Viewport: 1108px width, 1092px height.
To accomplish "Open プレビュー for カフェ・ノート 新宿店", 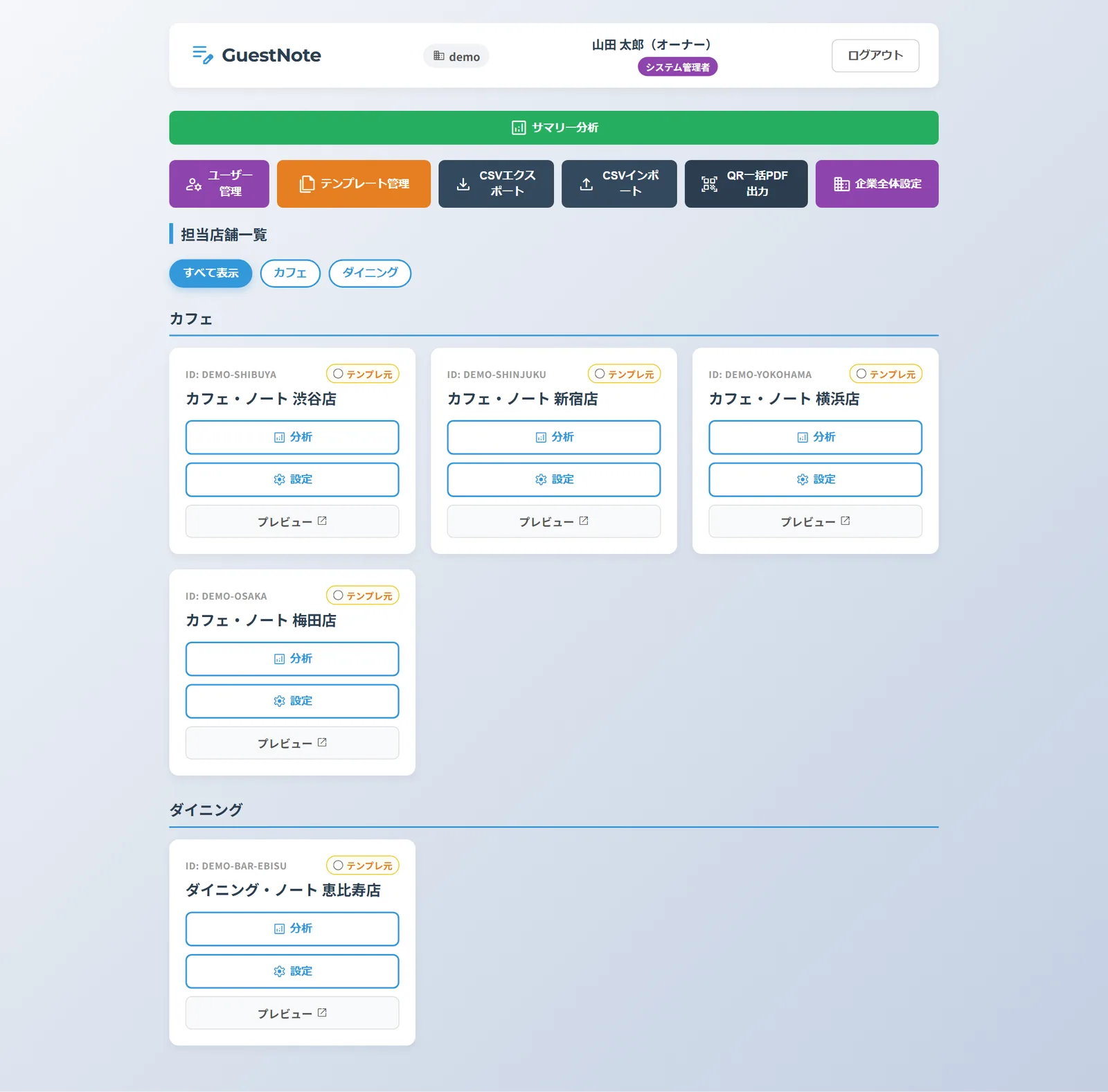I will 554,521.
